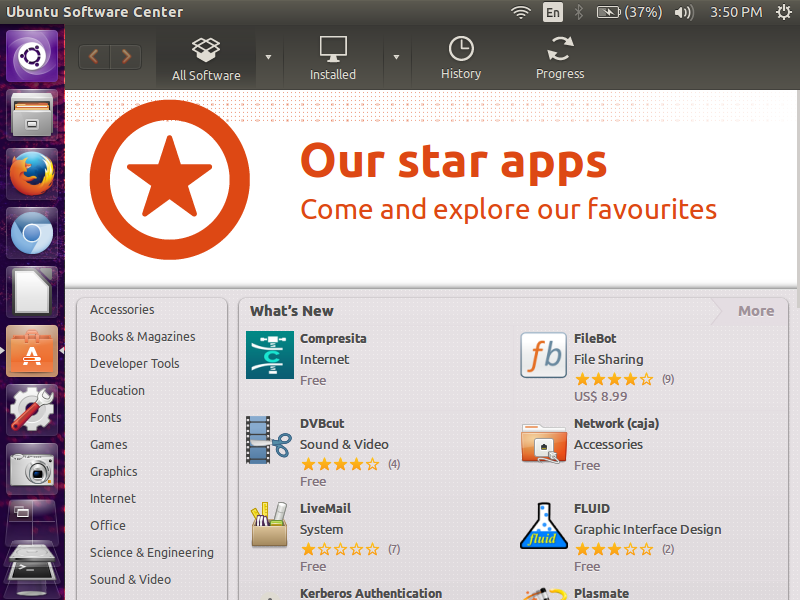Open the Files manager from launcher
Screen dimensions: 800x600
pos(32,115)
